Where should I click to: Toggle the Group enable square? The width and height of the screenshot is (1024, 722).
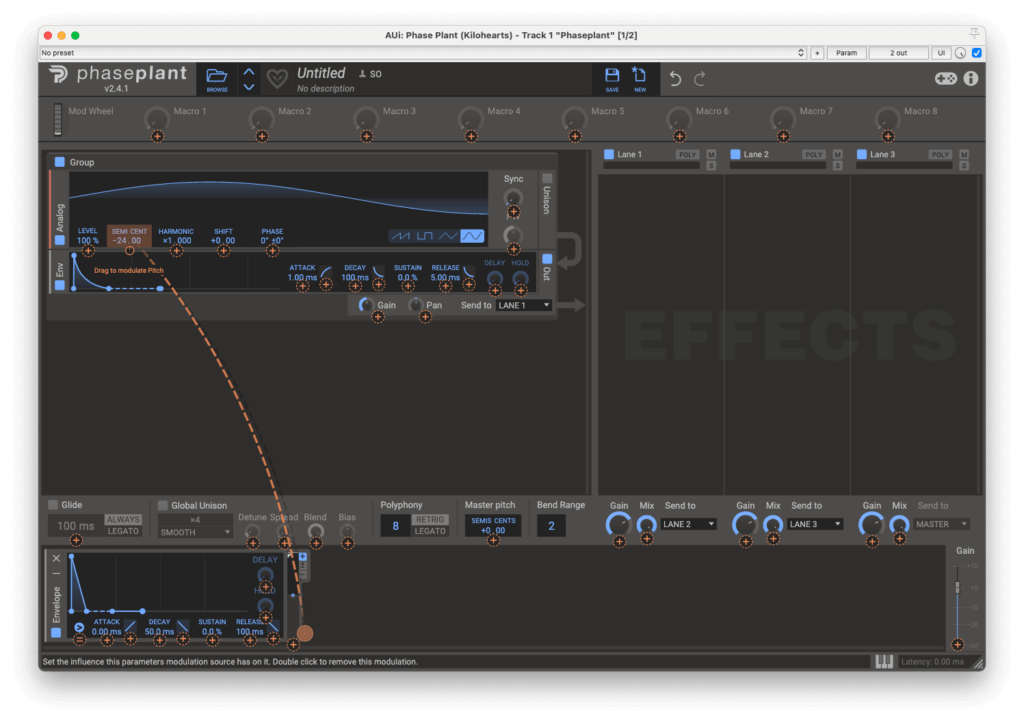pyautogui.click(x=59, y=162)
